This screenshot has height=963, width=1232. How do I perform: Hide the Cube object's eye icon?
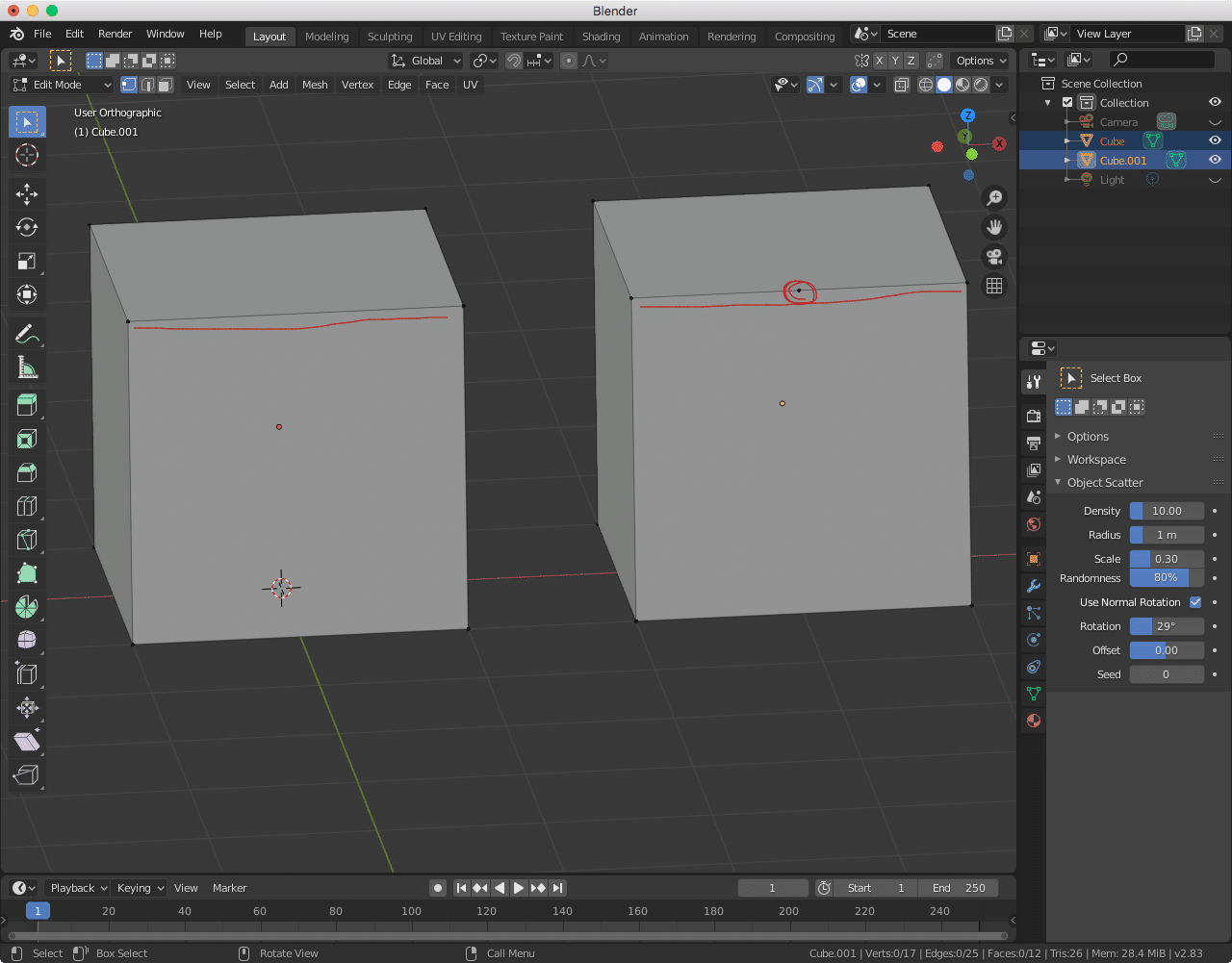1215,140
